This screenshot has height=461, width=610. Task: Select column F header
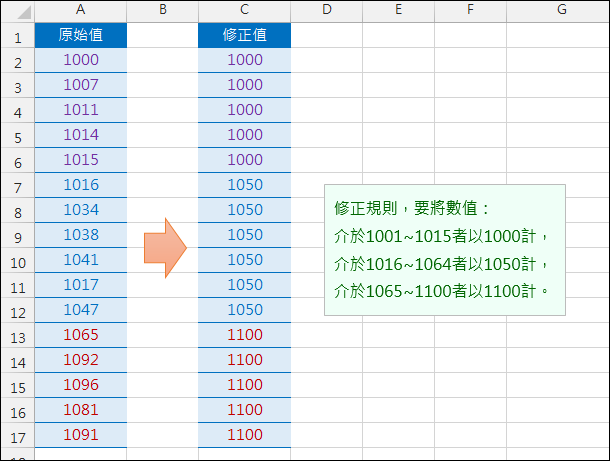(x=470, y=10)
